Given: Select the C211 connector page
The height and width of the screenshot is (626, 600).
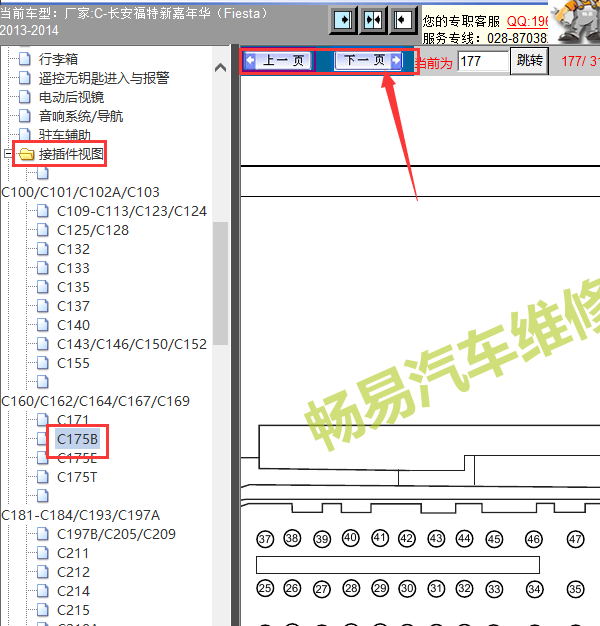Looking at the screenshot, I should [x=73, y=553].
